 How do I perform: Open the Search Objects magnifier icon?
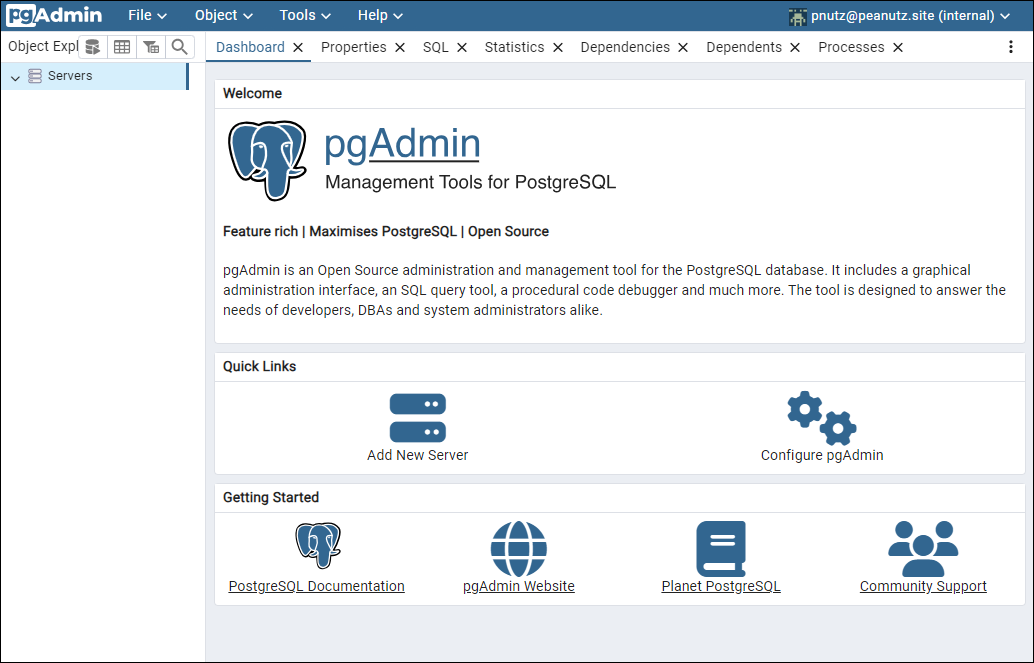pos(179,47)
